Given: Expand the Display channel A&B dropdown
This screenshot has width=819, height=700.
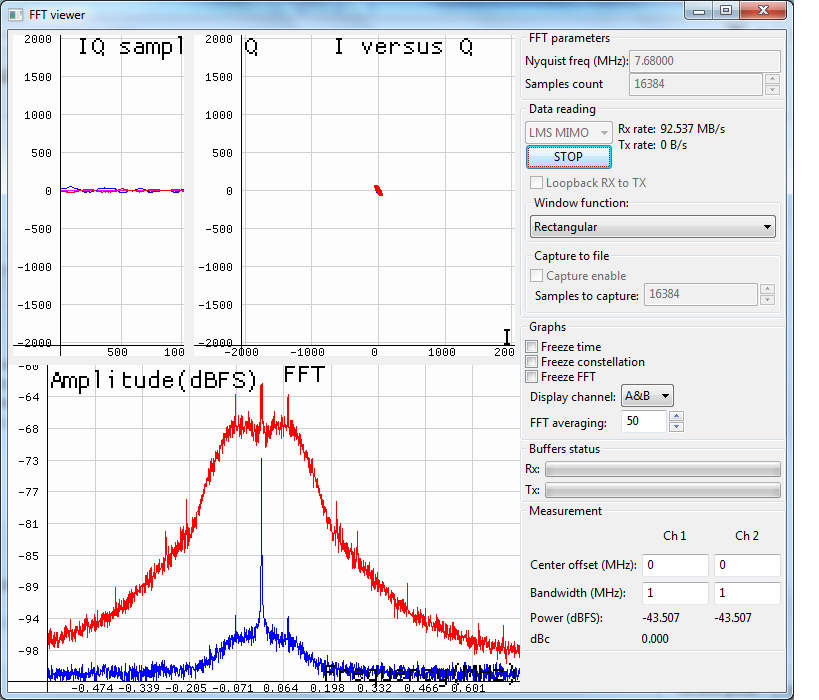Looking at the screenshot, I should click(647, 396).
